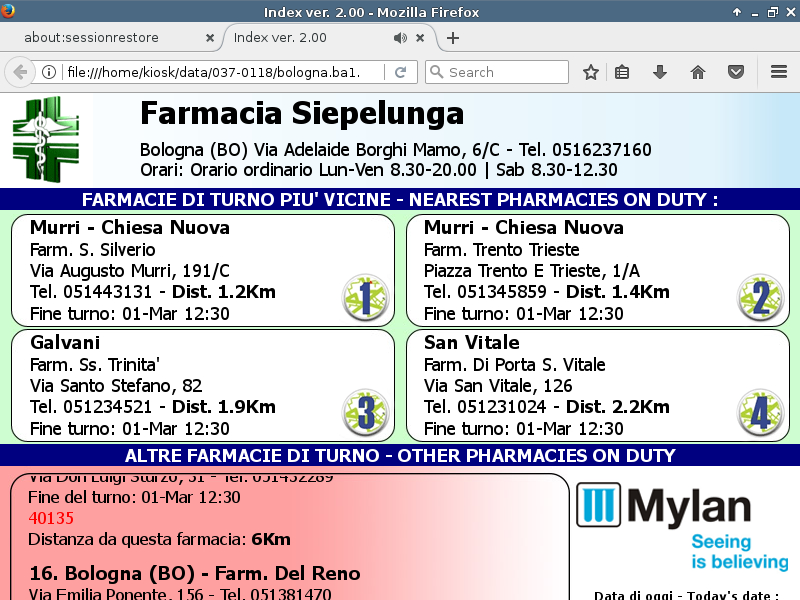Image resolution: width=800 pixels, height=600 pixels.
Task: Switch to the about:sessionrestore tab
Action: (105, 38)
